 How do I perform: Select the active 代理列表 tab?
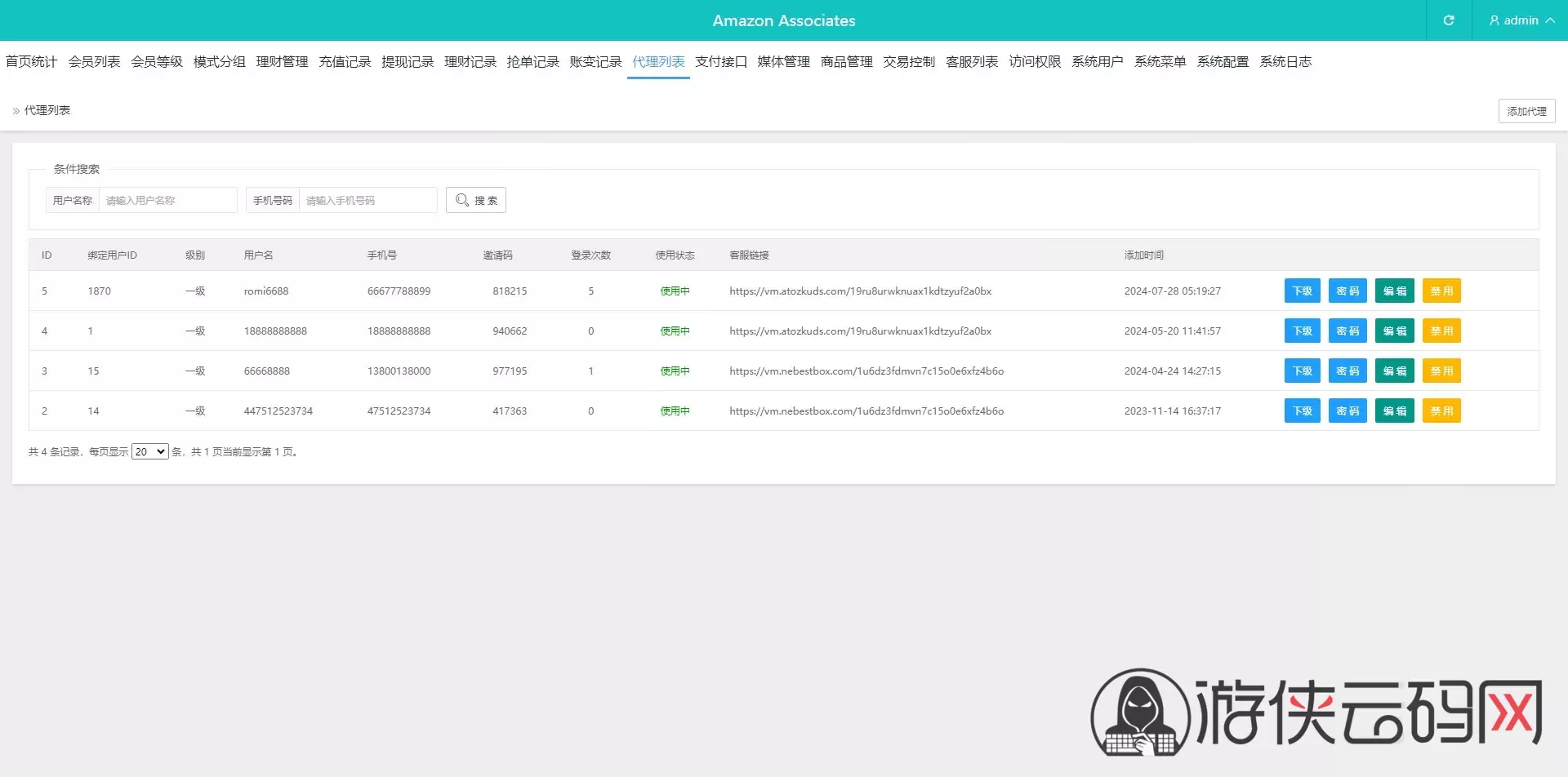(658, 61)
